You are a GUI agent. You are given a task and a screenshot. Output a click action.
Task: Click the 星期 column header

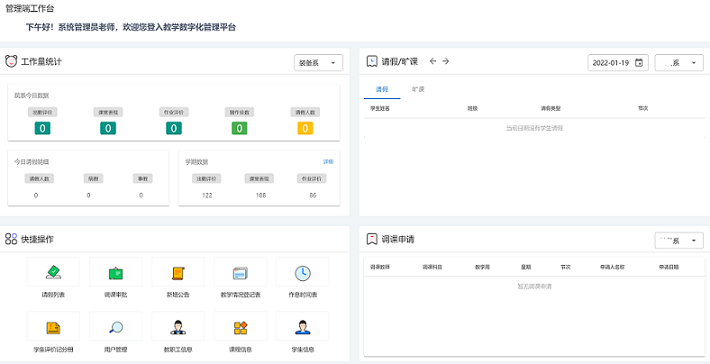[525, 267]
